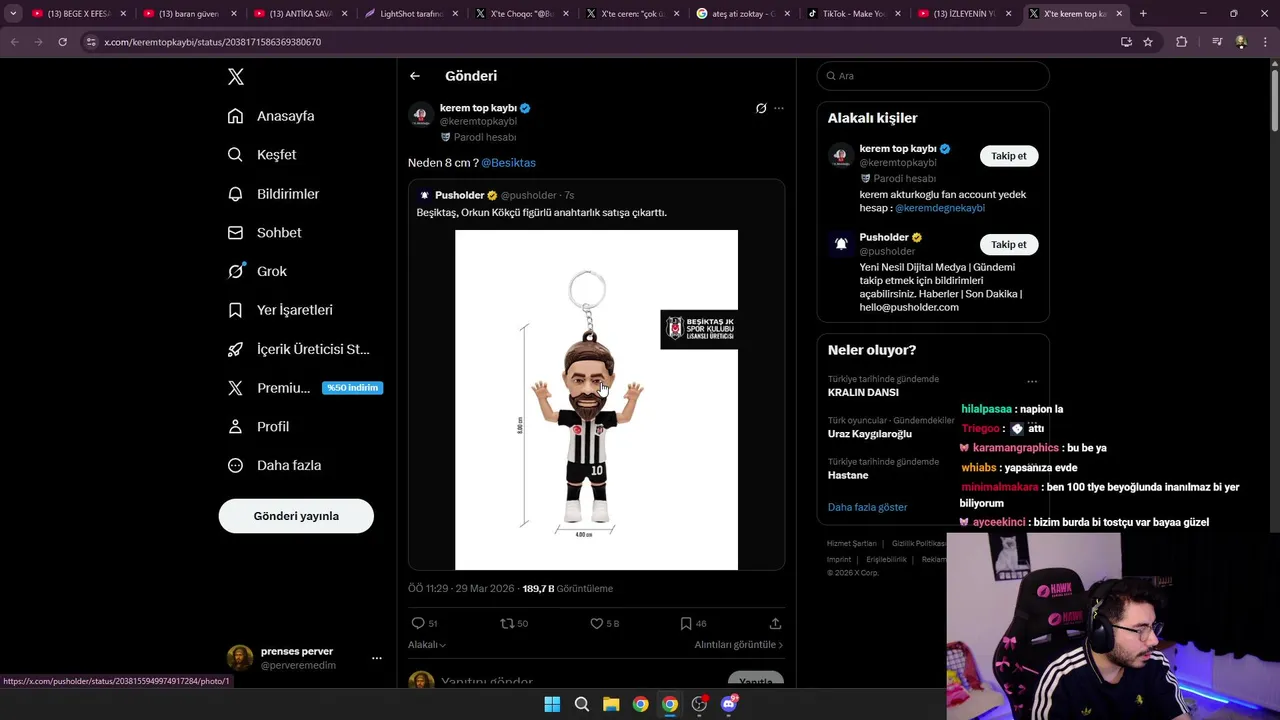Bookmark page with the star icon

[1148, 42]
